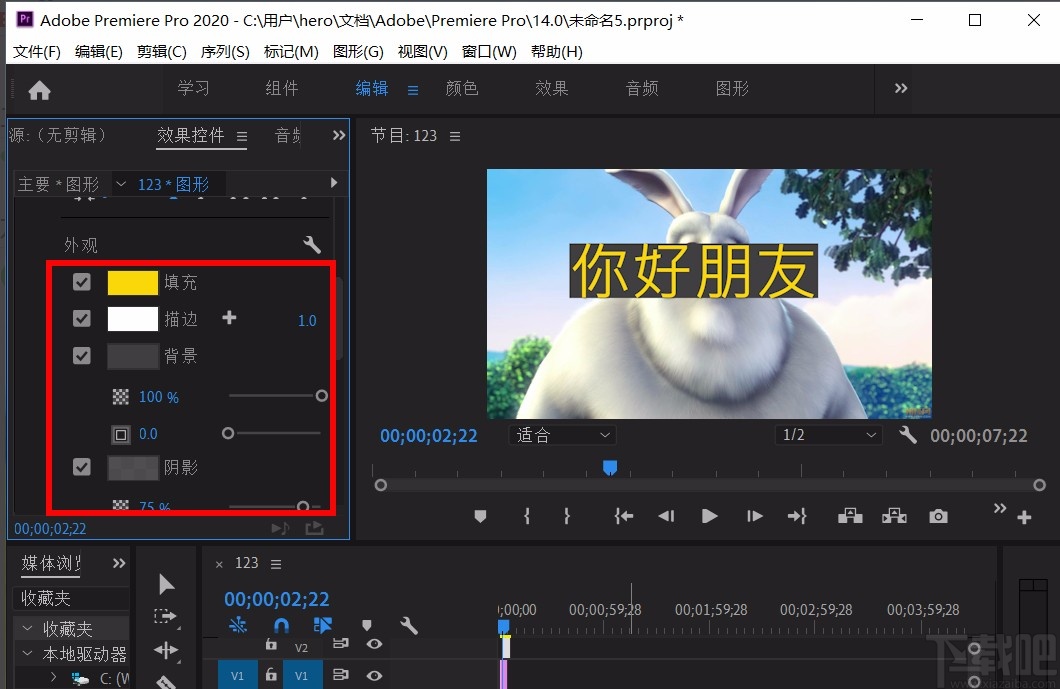Show more workspaces with double chevron
The height and width of the screenshot is (689, 1060).
coord(900,89)
